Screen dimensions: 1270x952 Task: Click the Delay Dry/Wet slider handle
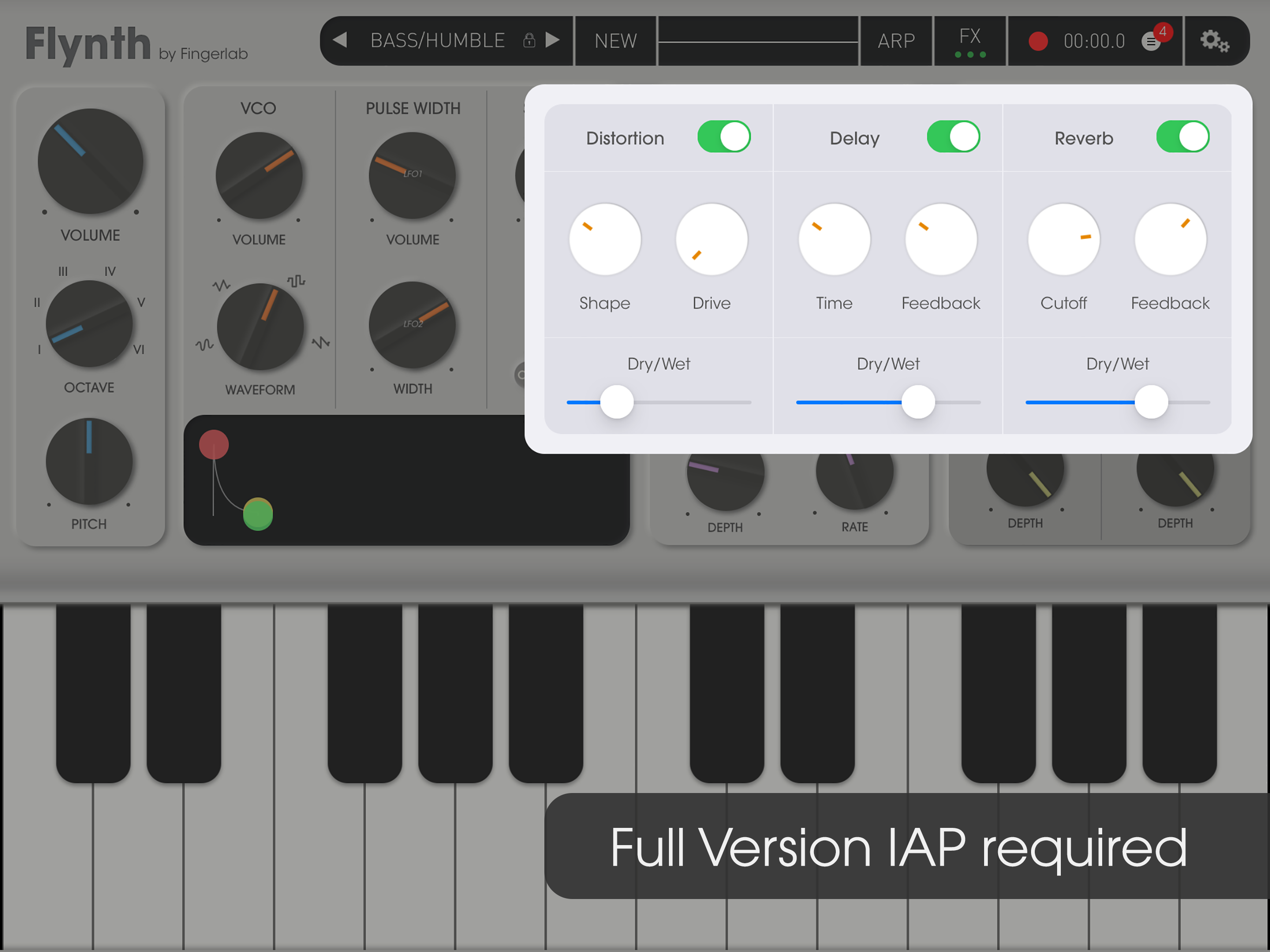click(918, 402)
